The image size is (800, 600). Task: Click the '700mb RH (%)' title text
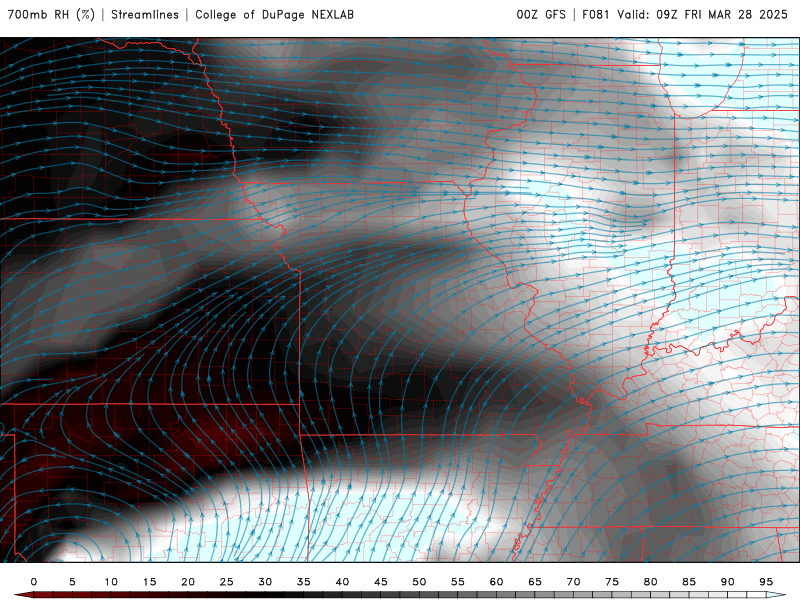click(51, 14)
